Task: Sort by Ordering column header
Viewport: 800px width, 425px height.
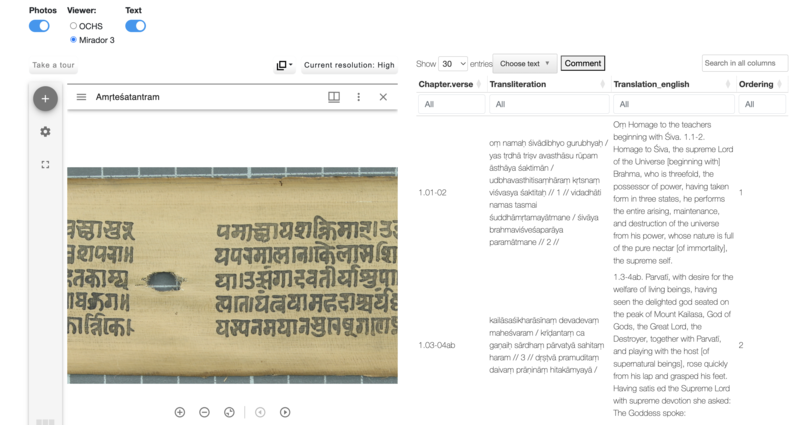Action: [760, 84]
